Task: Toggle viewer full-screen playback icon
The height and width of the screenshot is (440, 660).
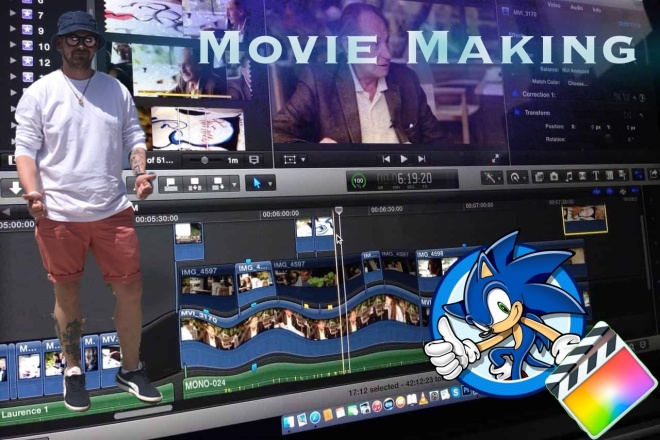Action: (495, 158)
